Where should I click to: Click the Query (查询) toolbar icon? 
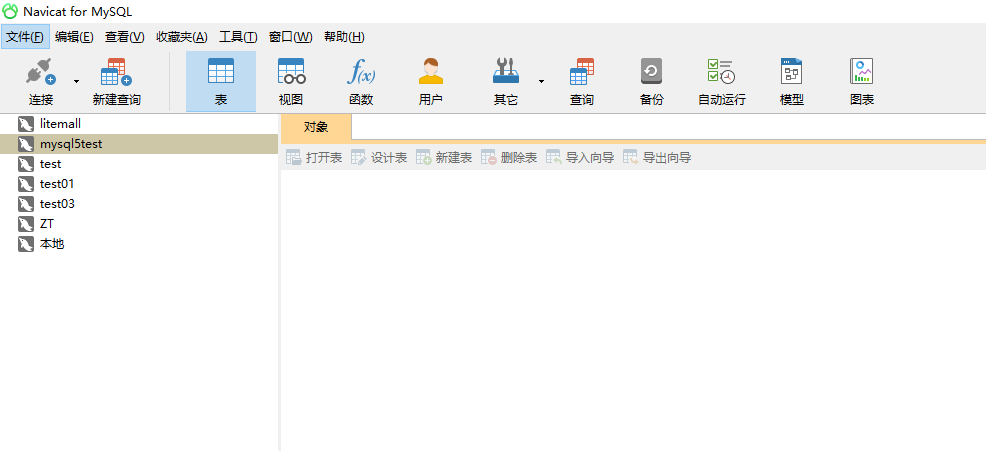coord(582,81)
